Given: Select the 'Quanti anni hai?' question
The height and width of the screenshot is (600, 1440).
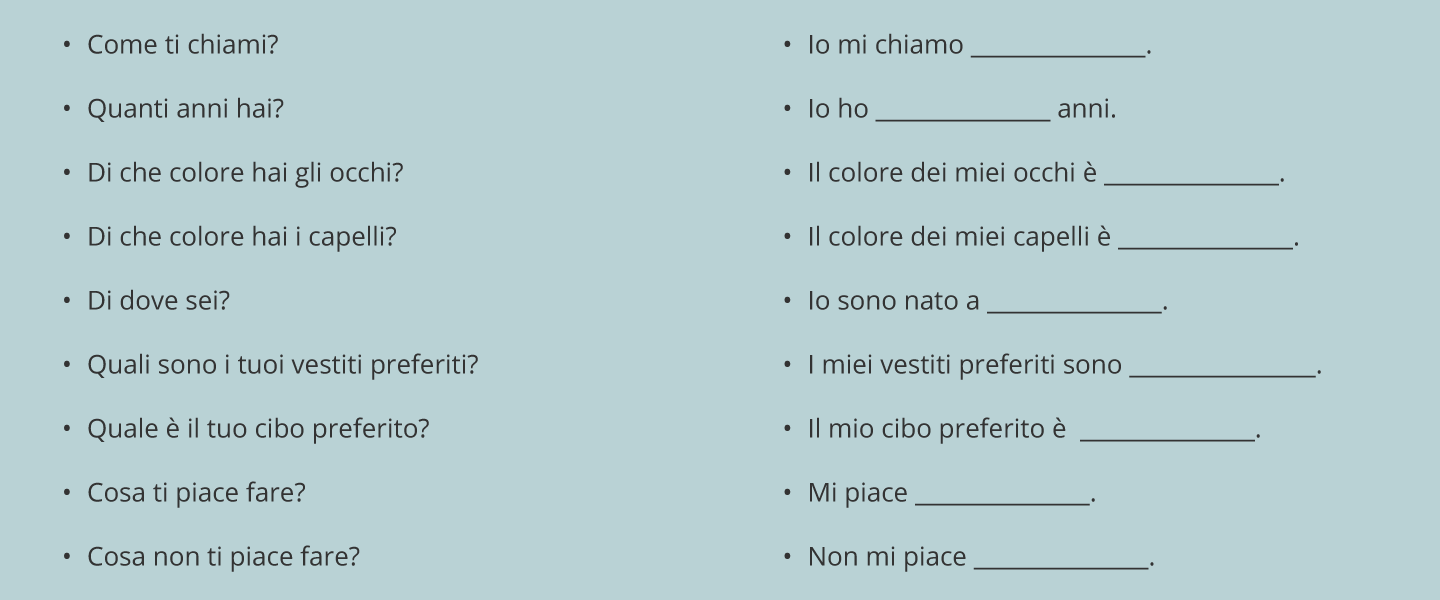Looking at the screenshot, I should coord(185,109).
